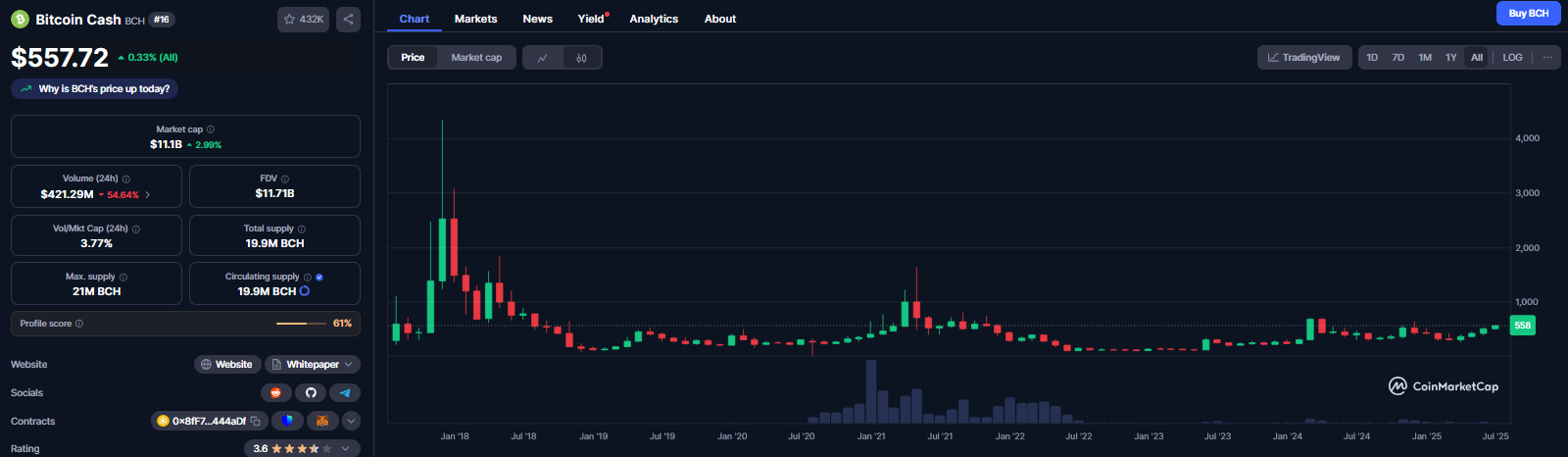The width and height of the screenshot is (1568, 457).
Task: Open the About tab
Action: pos(720,19)
